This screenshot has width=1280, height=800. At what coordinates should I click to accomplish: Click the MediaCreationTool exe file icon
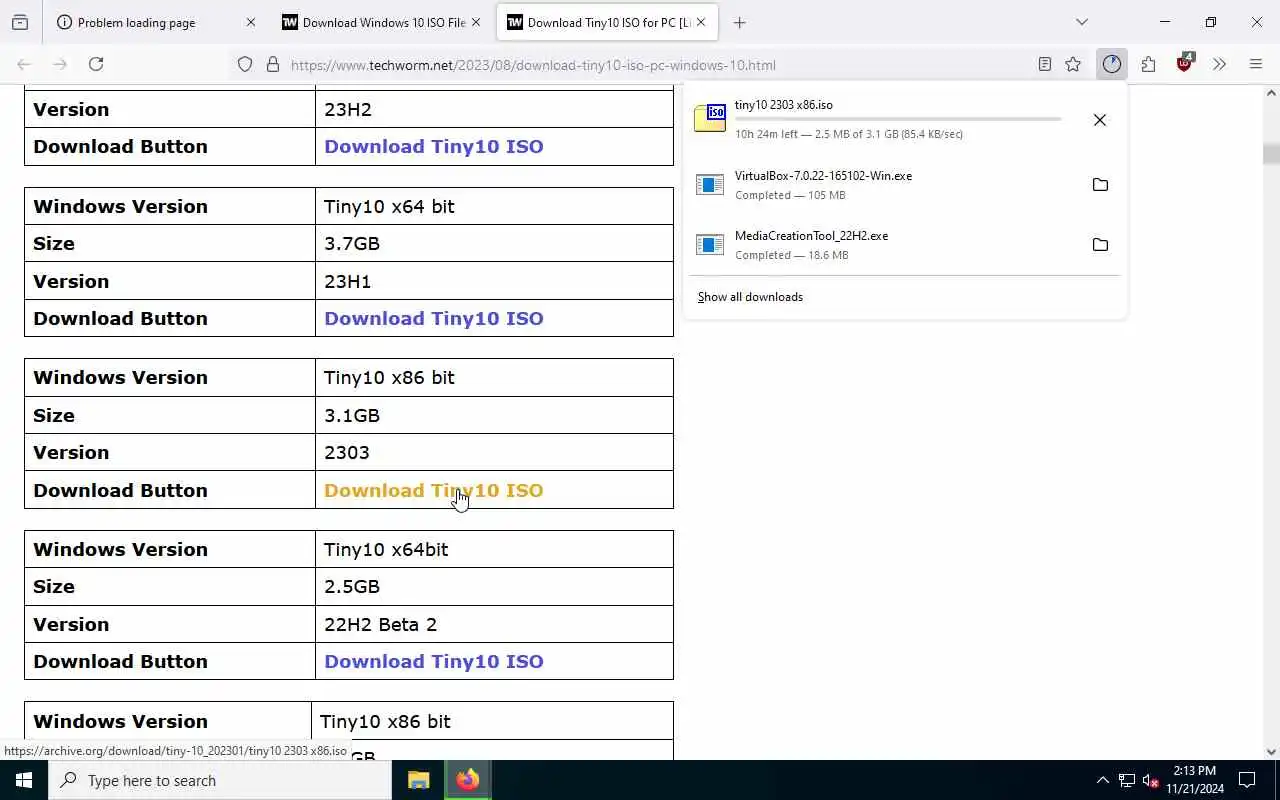click(710, 245)
